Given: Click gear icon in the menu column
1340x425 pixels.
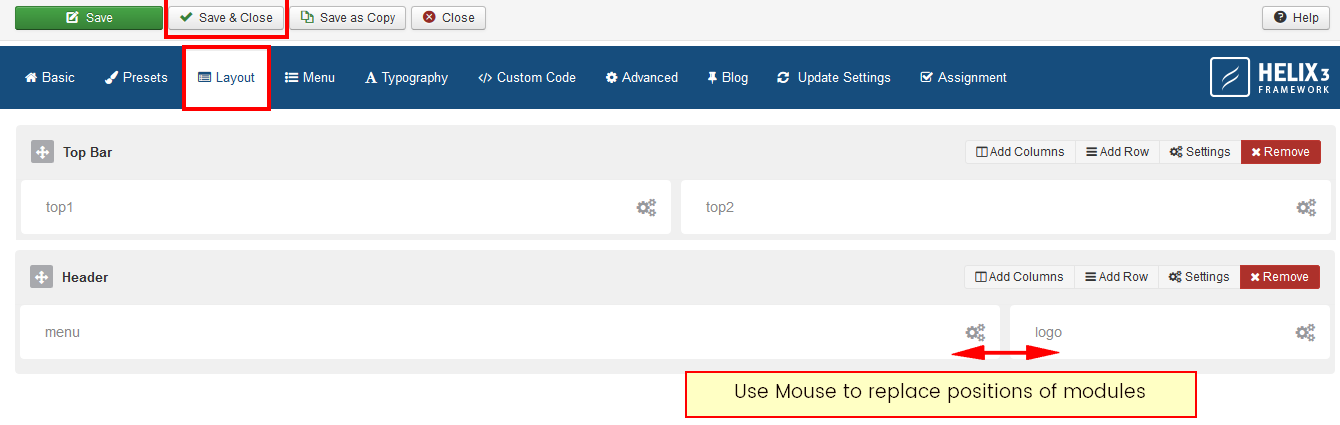Looking at the screenshot, I should (x=975, y=333).
